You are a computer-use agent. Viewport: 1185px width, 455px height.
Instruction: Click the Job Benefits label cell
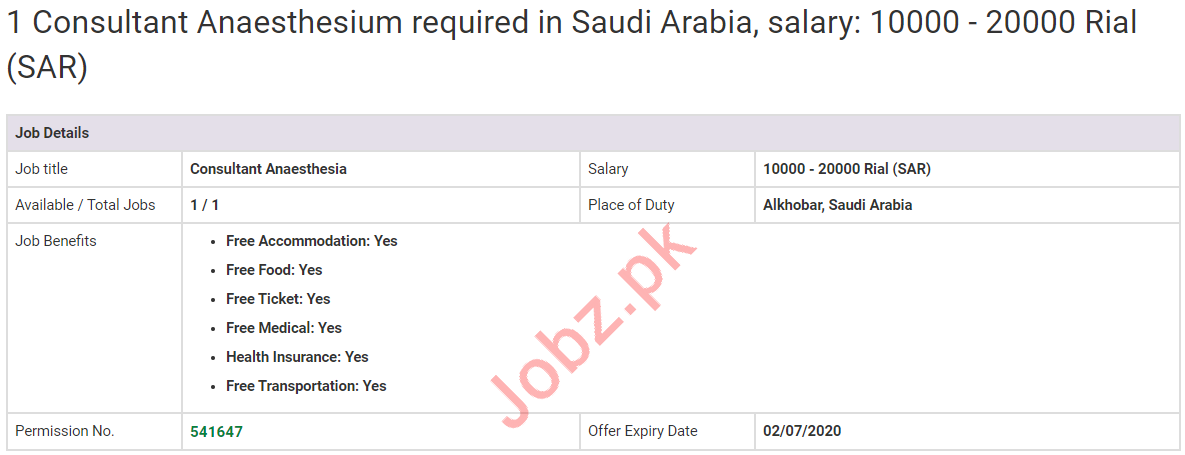pos(56,241)
